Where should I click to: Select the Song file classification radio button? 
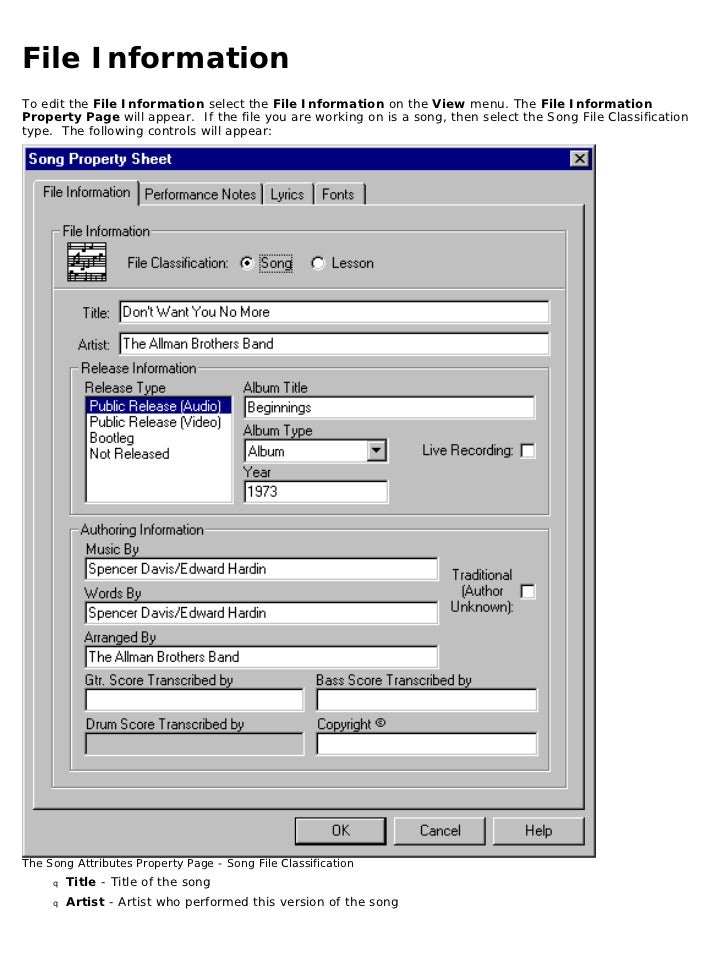[x=247, y=263]
